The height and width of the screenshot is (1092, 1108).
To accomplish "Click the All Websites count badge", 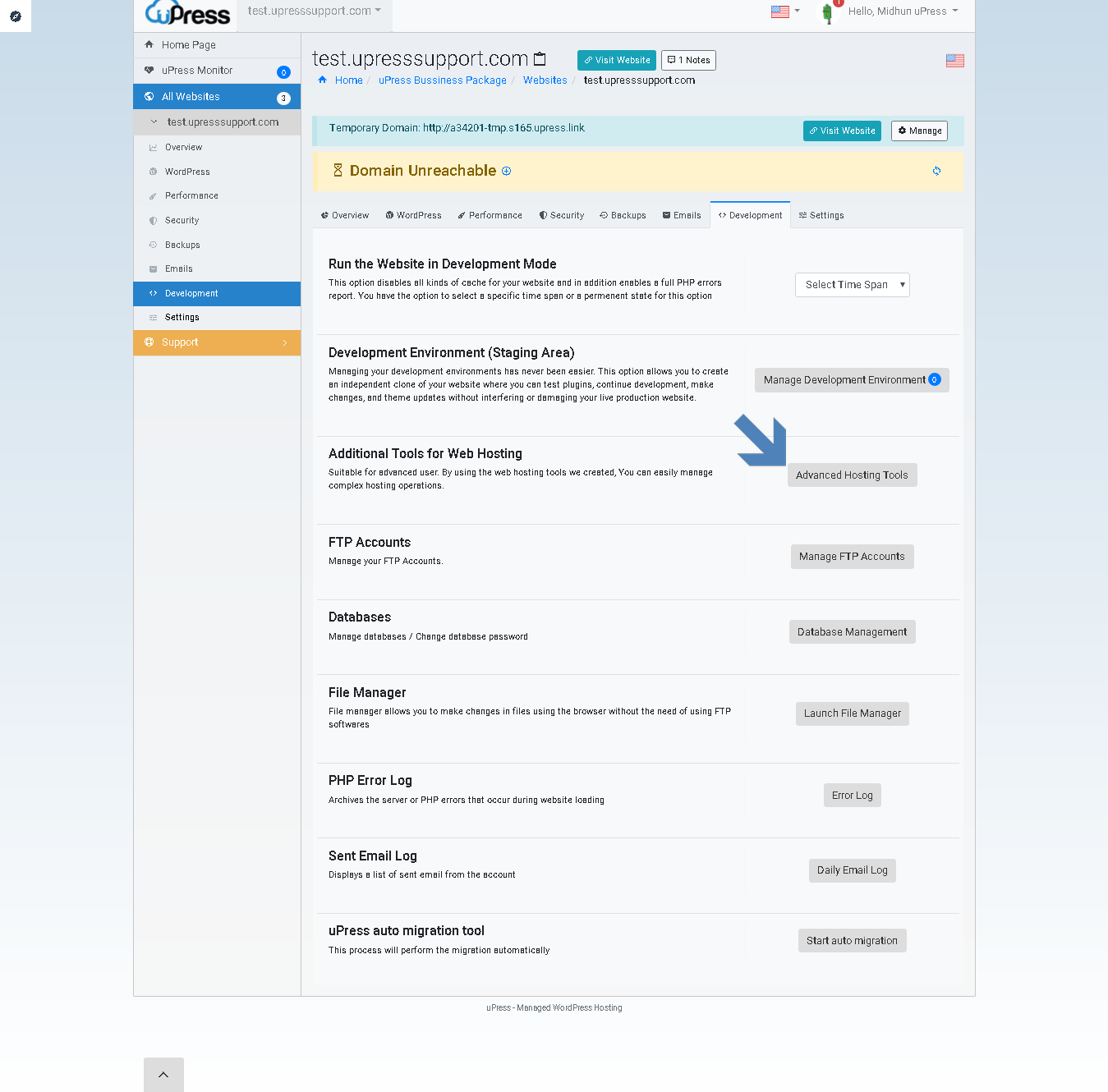I will click(283, 98).
